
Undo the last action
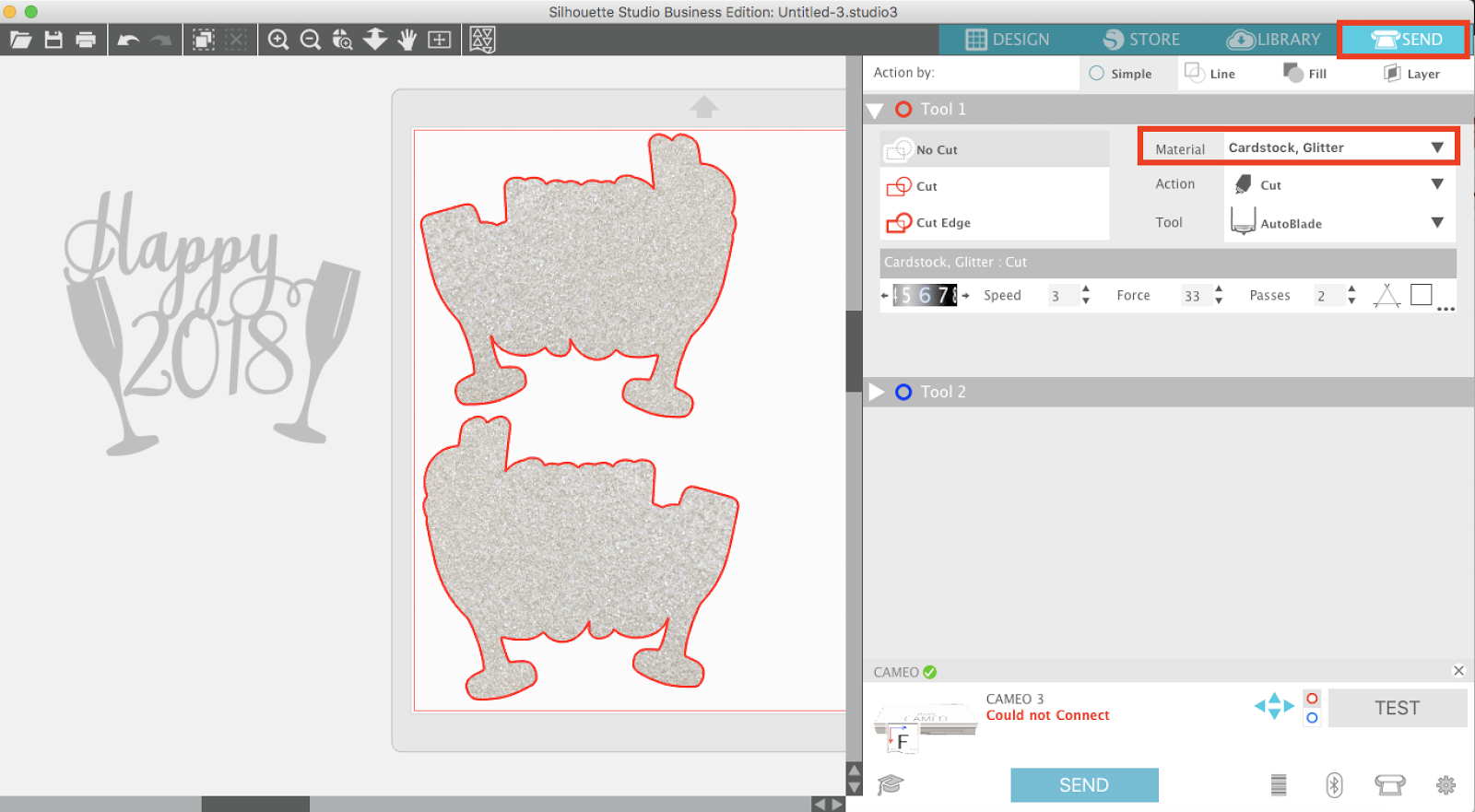pos(129,40)
